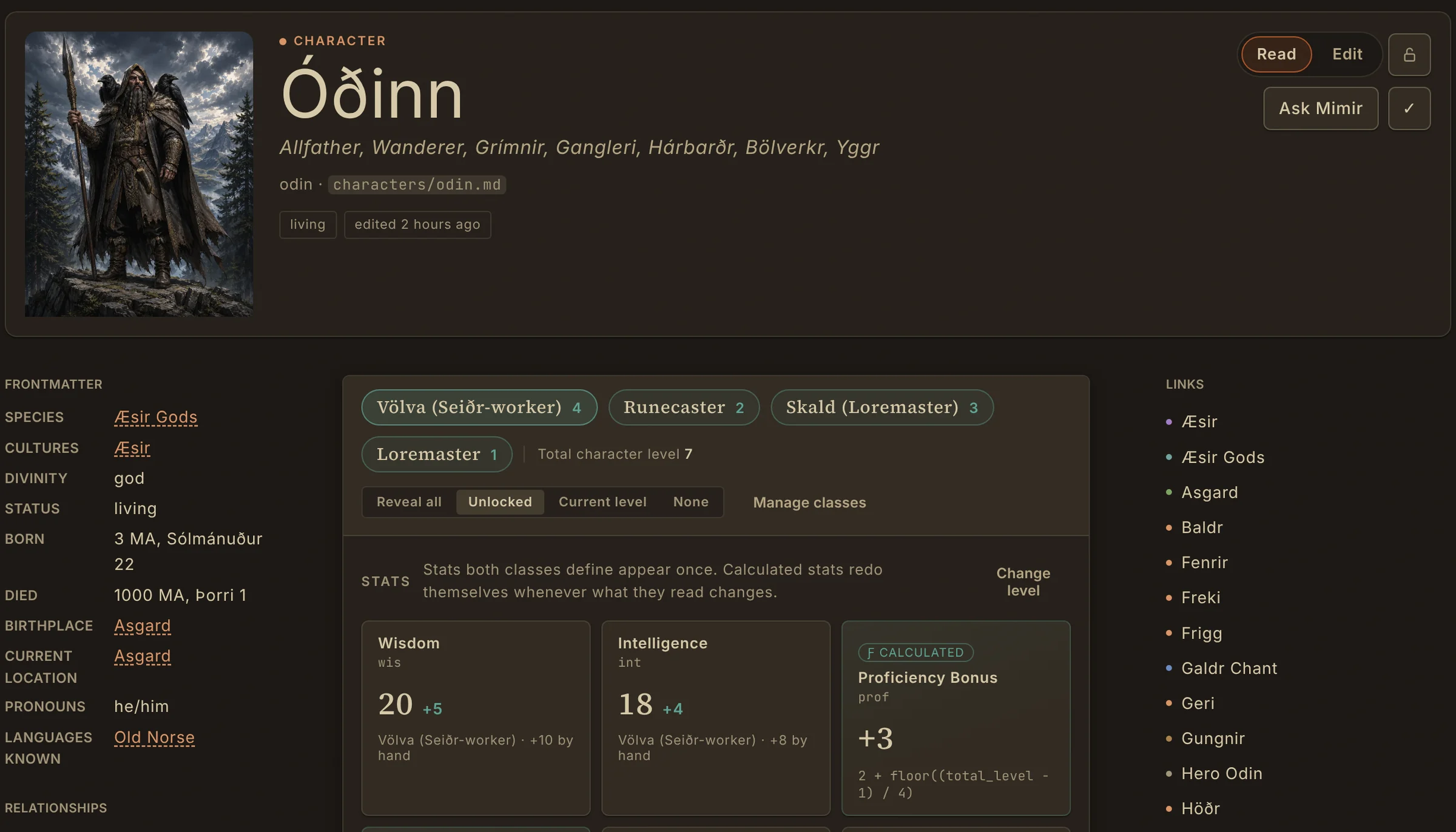Open Manage classes

[809, 503]
